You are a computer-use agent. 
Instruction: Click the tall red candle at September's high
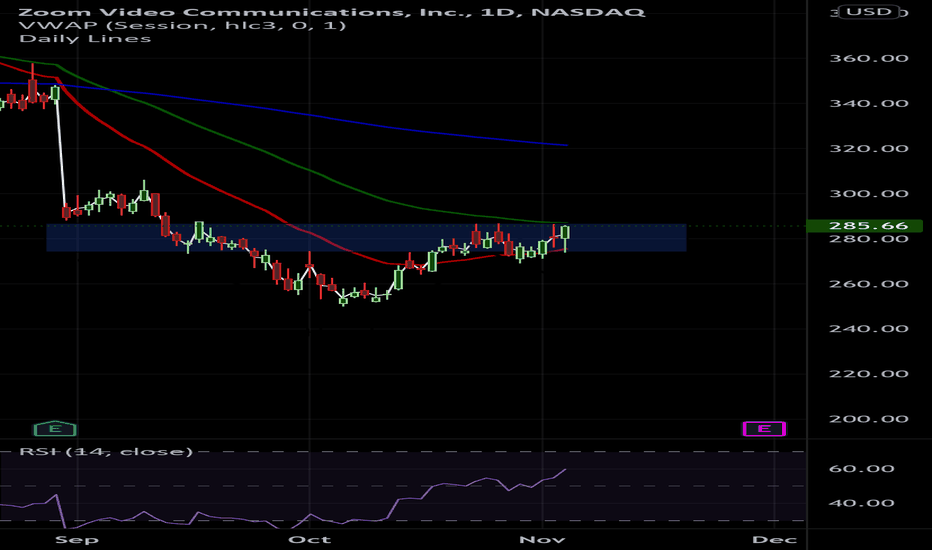(x=33, y=90)
